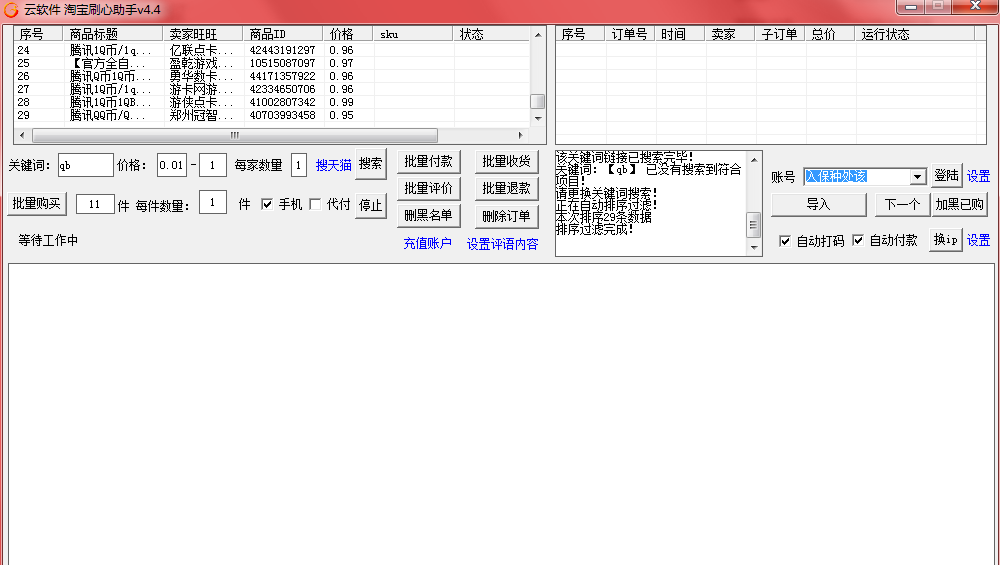Click the log panel scrollbar thumb
The width and height of the screenshot is (1000, 565).
[x=754, y=224]
